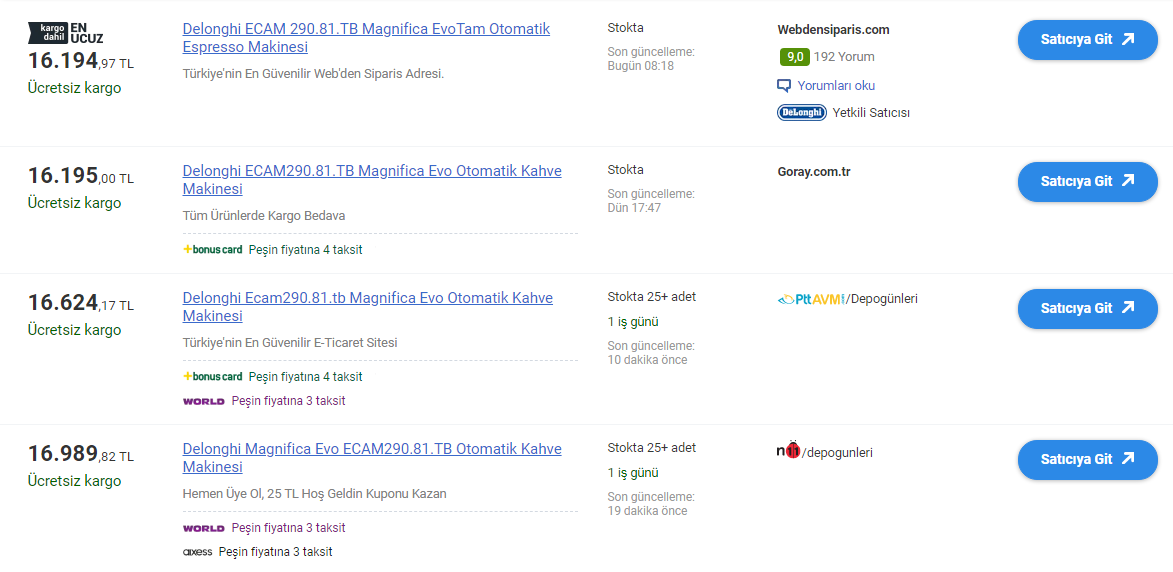Click '19 dakika önce' update text
The height and width of the screenshot is (572, 1173).
[647, 511]
